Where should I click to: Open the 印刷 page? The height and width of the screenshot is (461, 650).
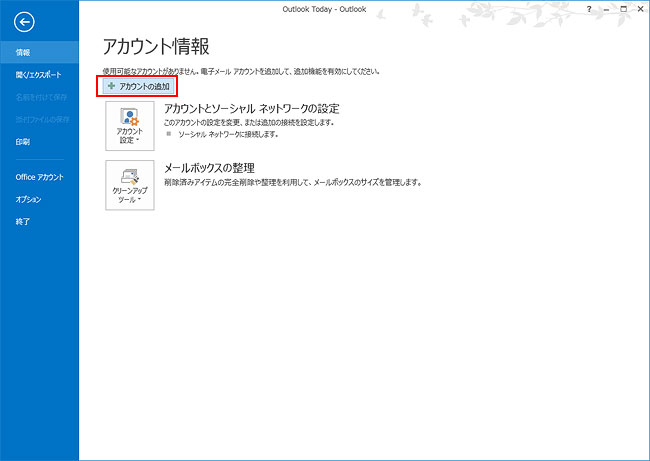pos(39,142)
